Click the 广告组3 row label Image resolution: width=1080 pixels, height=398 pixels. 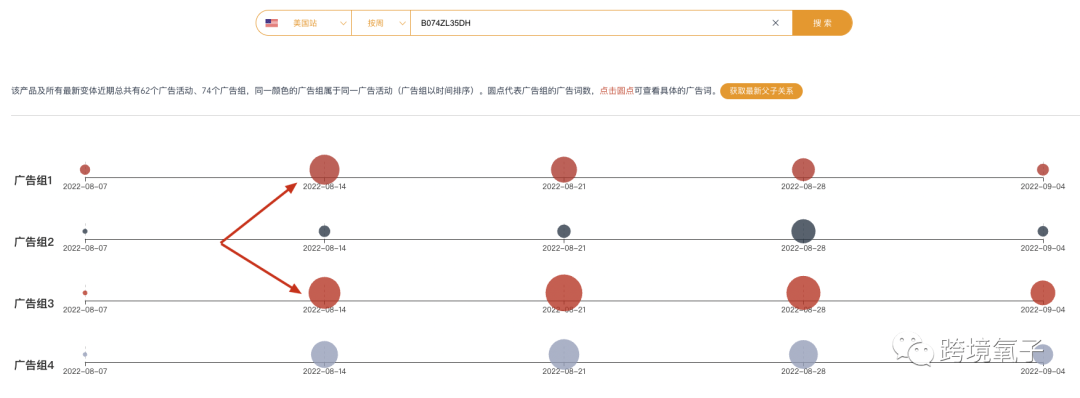click(34, 304)
